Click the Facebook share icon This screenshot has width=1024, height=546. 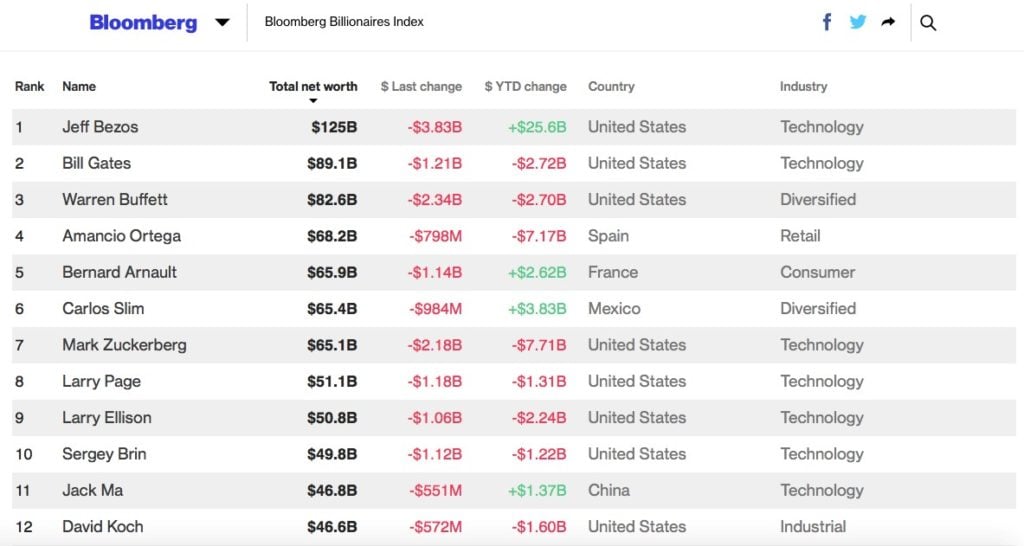[827, 22]
